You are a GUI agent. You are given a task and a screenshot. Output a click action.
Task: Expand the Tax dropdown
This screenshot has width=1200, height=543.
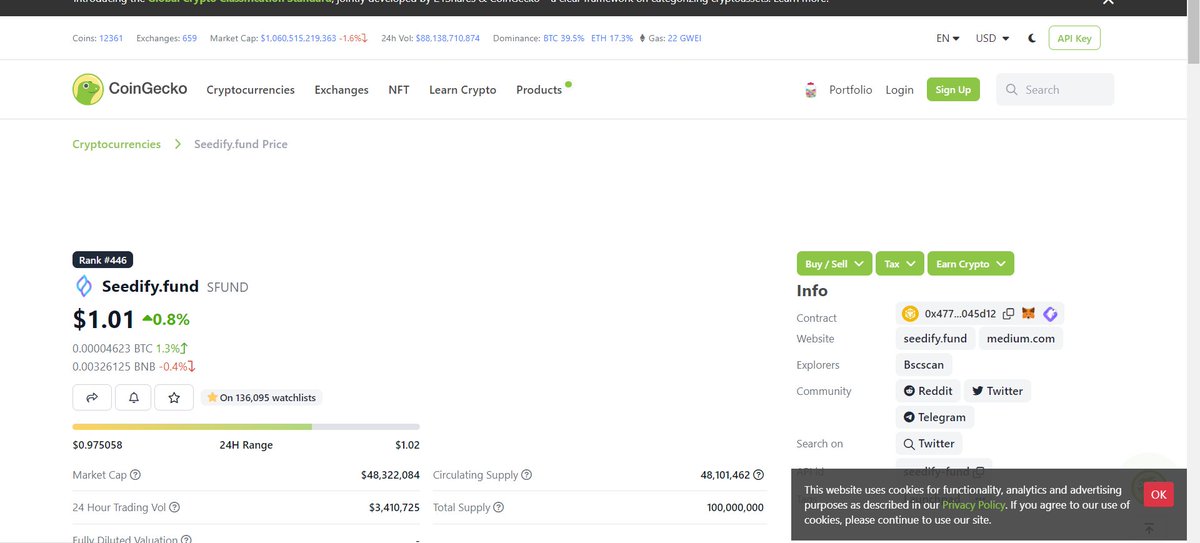coord(899,264)
